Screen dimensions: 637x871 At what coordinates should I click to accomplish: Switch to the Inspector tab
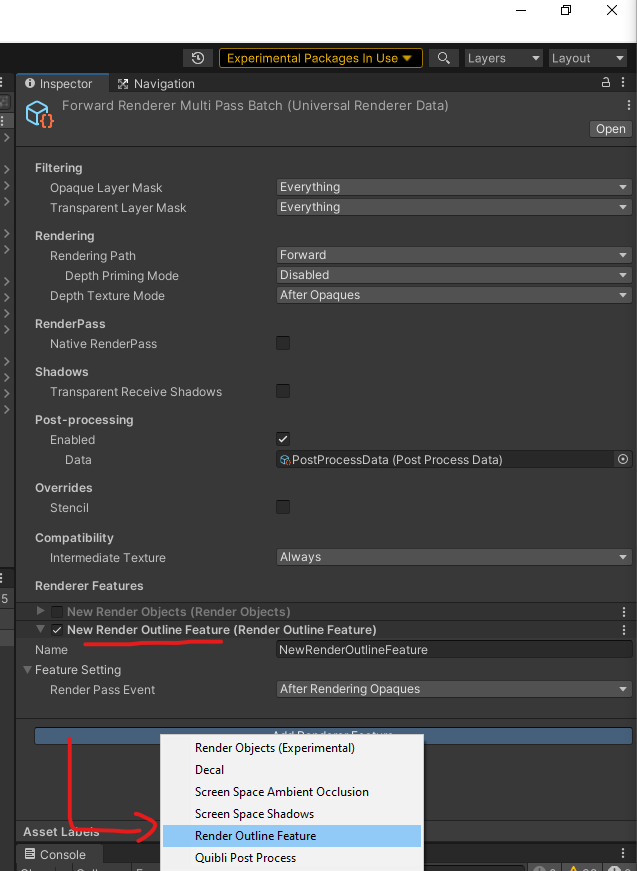[x=63, y=83]
